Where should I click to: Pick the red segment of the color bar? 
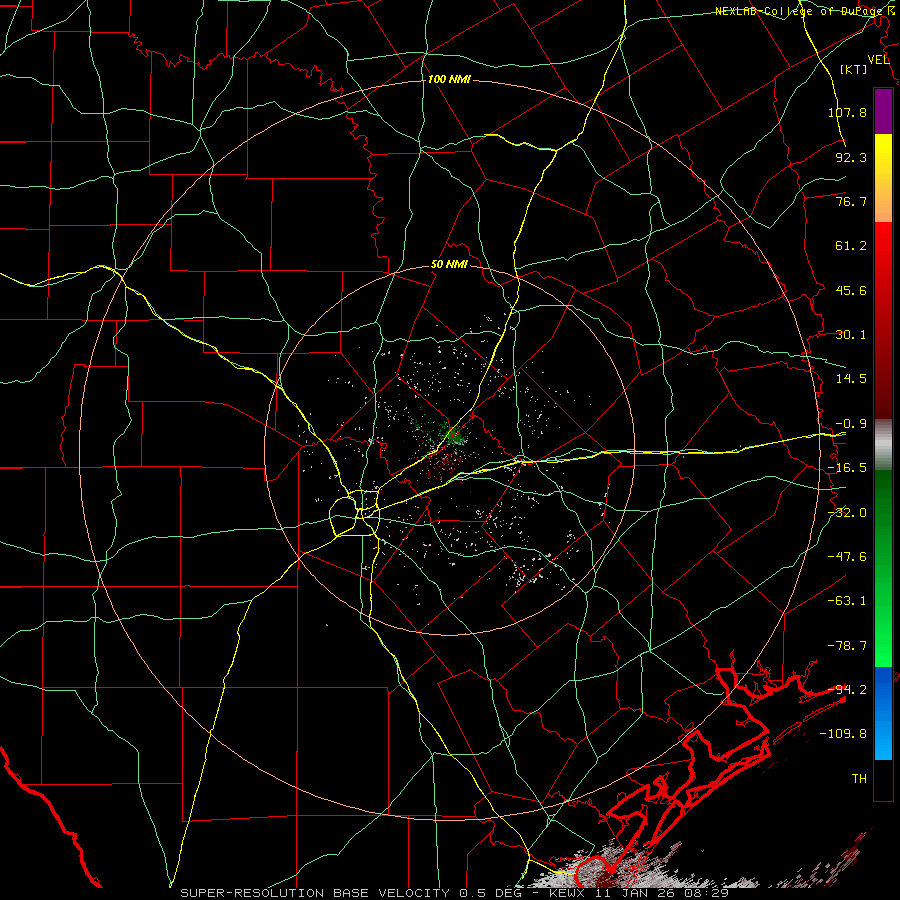883,320
